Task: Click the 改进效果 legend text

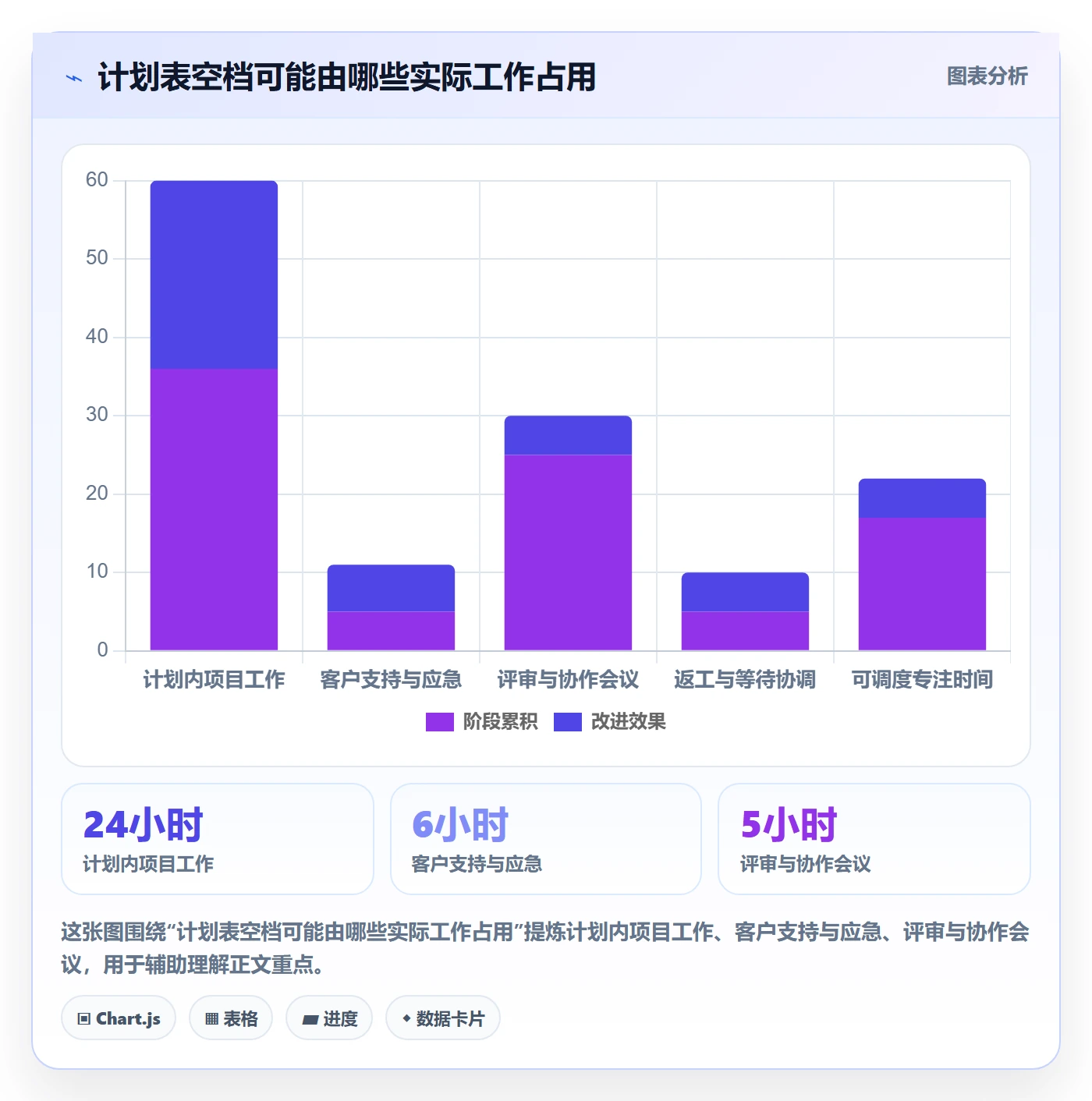Action: click(x=628, y=722)
